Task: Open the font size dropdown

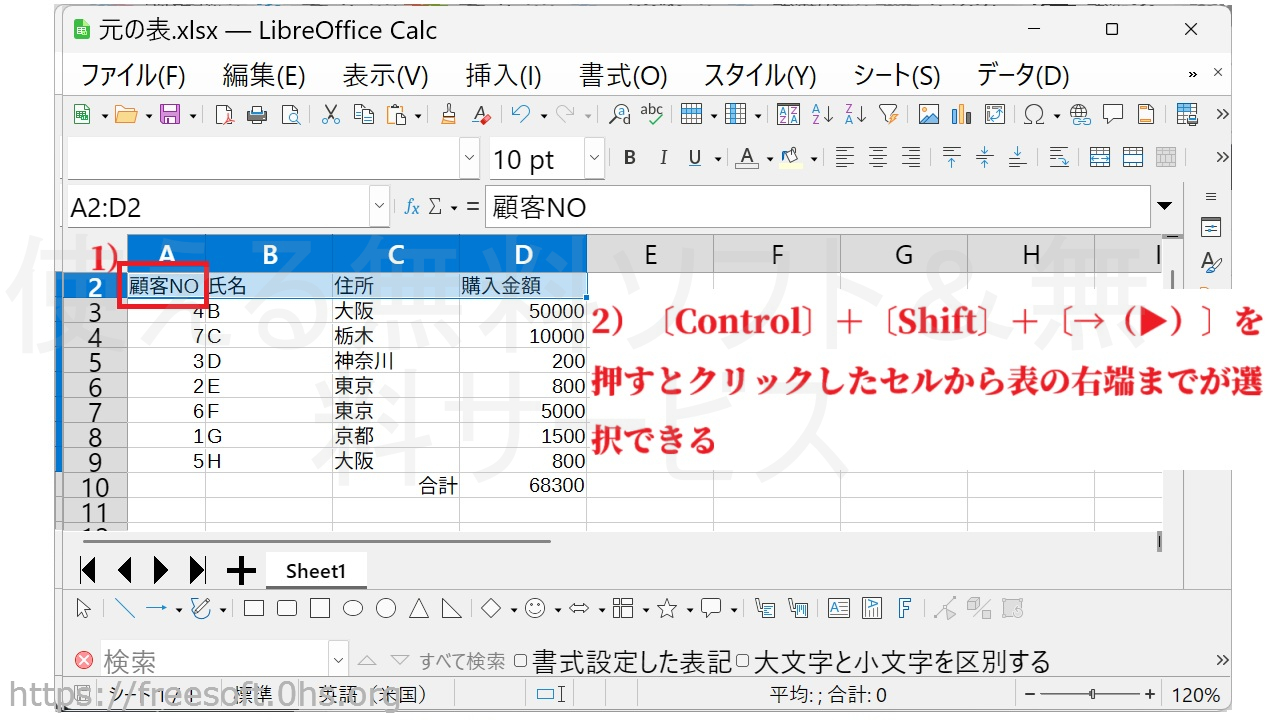Action: click(x=594, y=158)
